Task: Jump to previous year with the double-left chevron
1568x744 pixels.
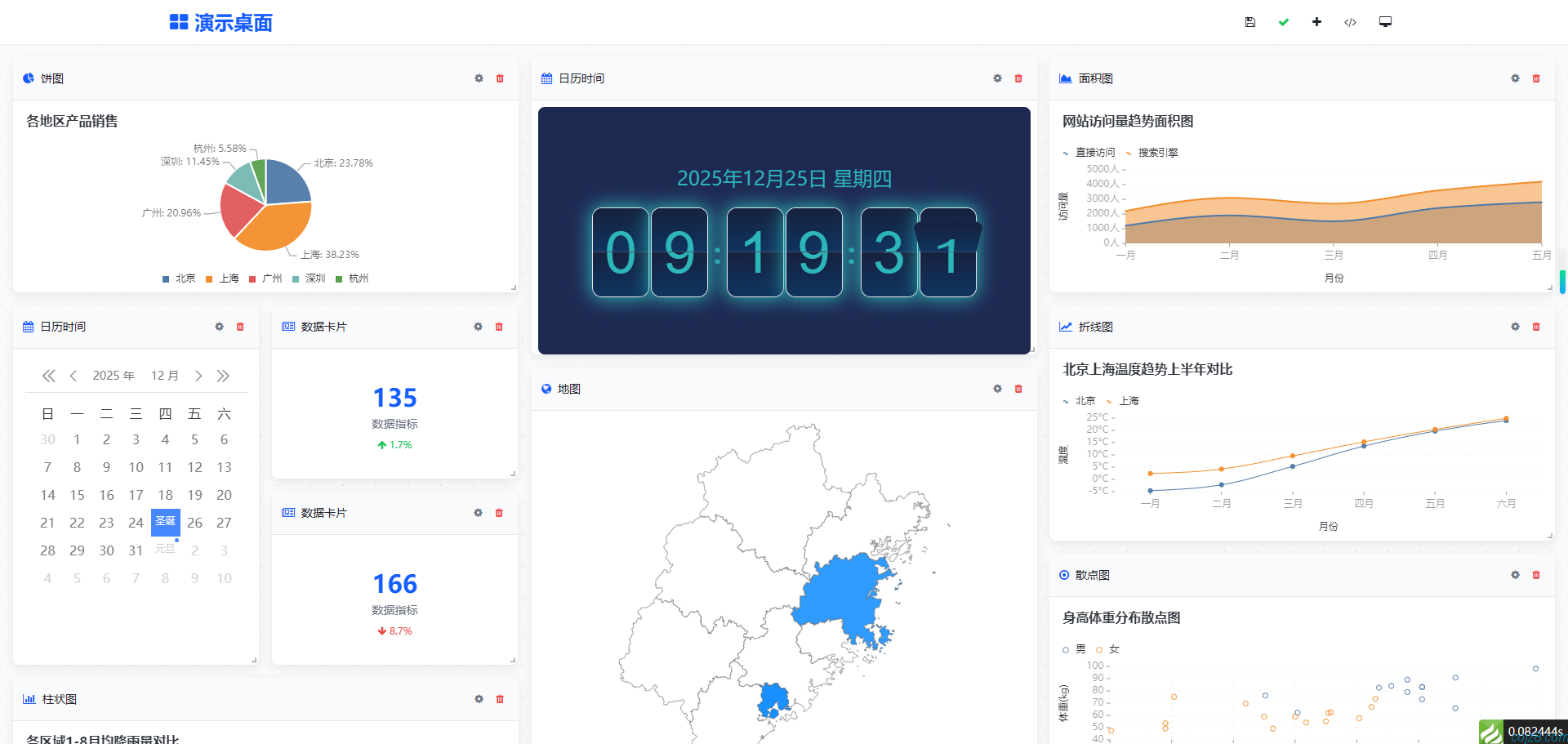Action: [x=48, y=375]
